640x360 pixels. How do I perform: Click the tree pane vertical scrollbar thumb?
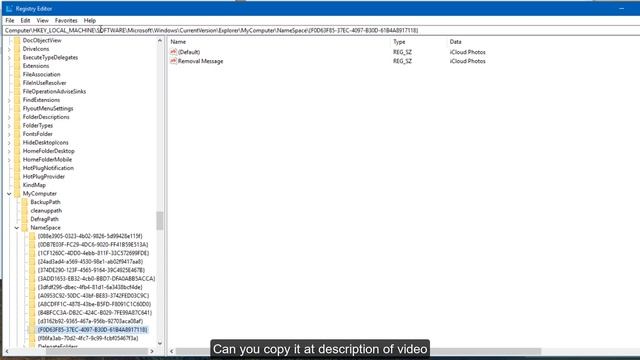coord(160,220)
